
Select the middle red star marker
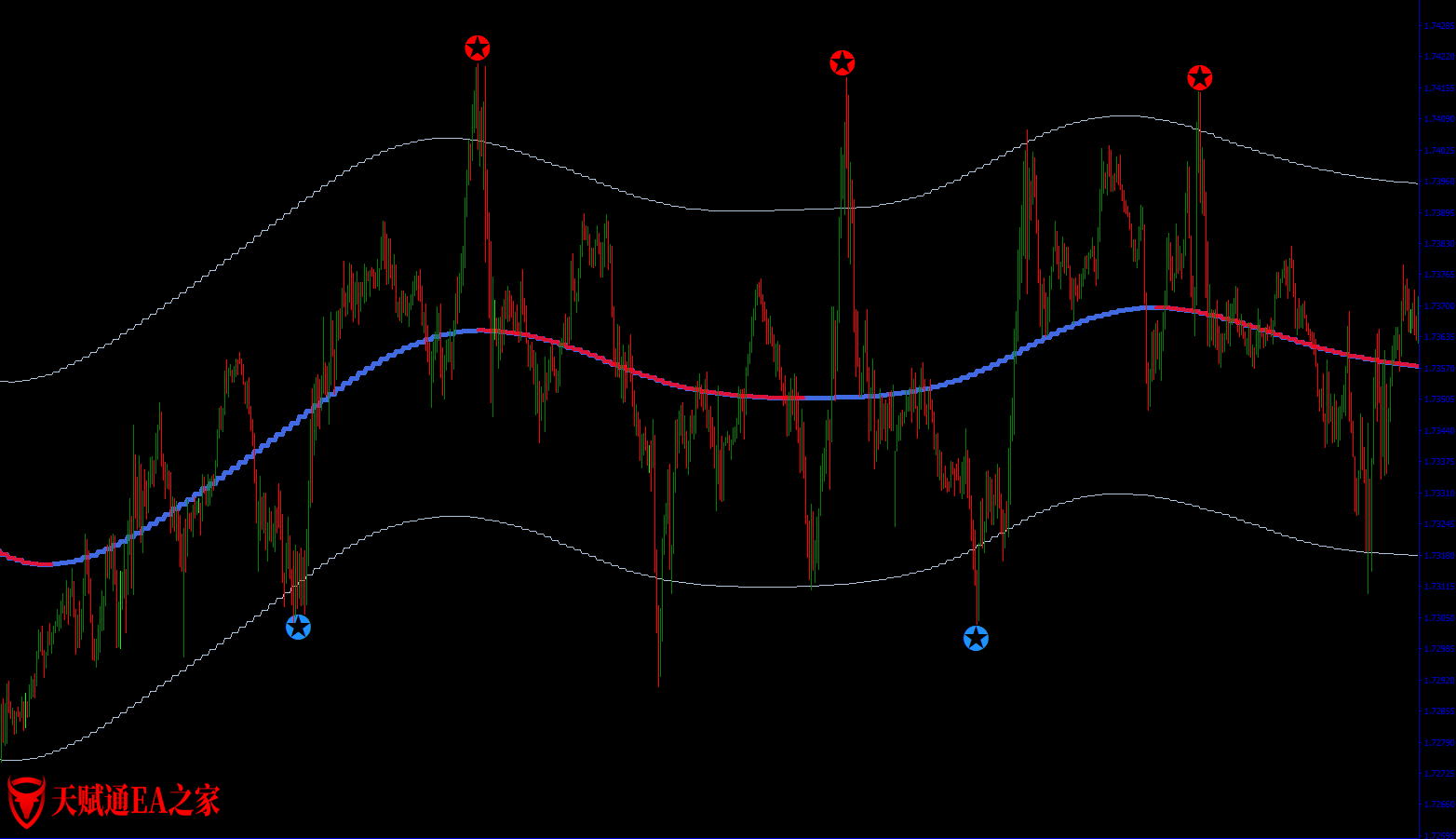[843, 63]
